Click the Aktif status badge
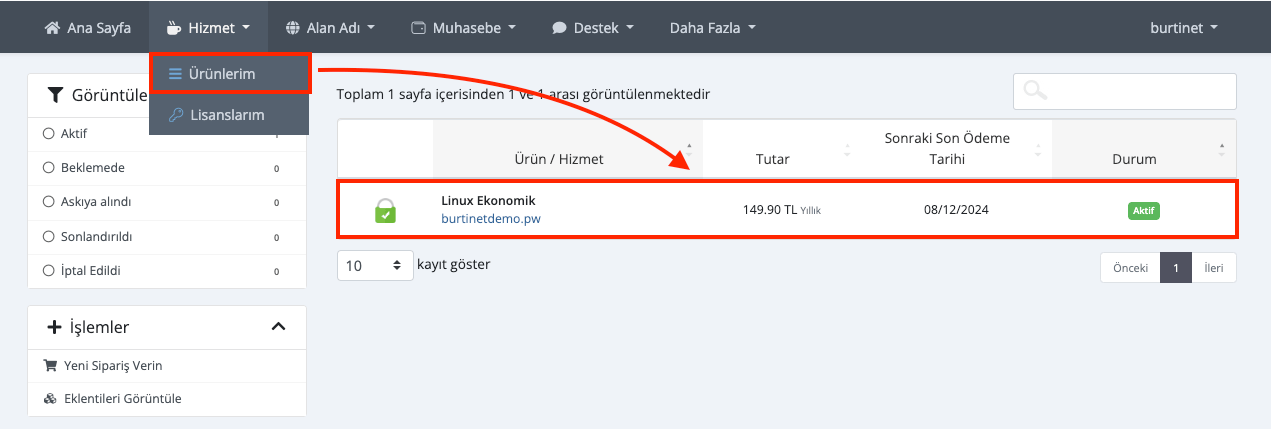The image size is (1271, 429). point(1143,211)
